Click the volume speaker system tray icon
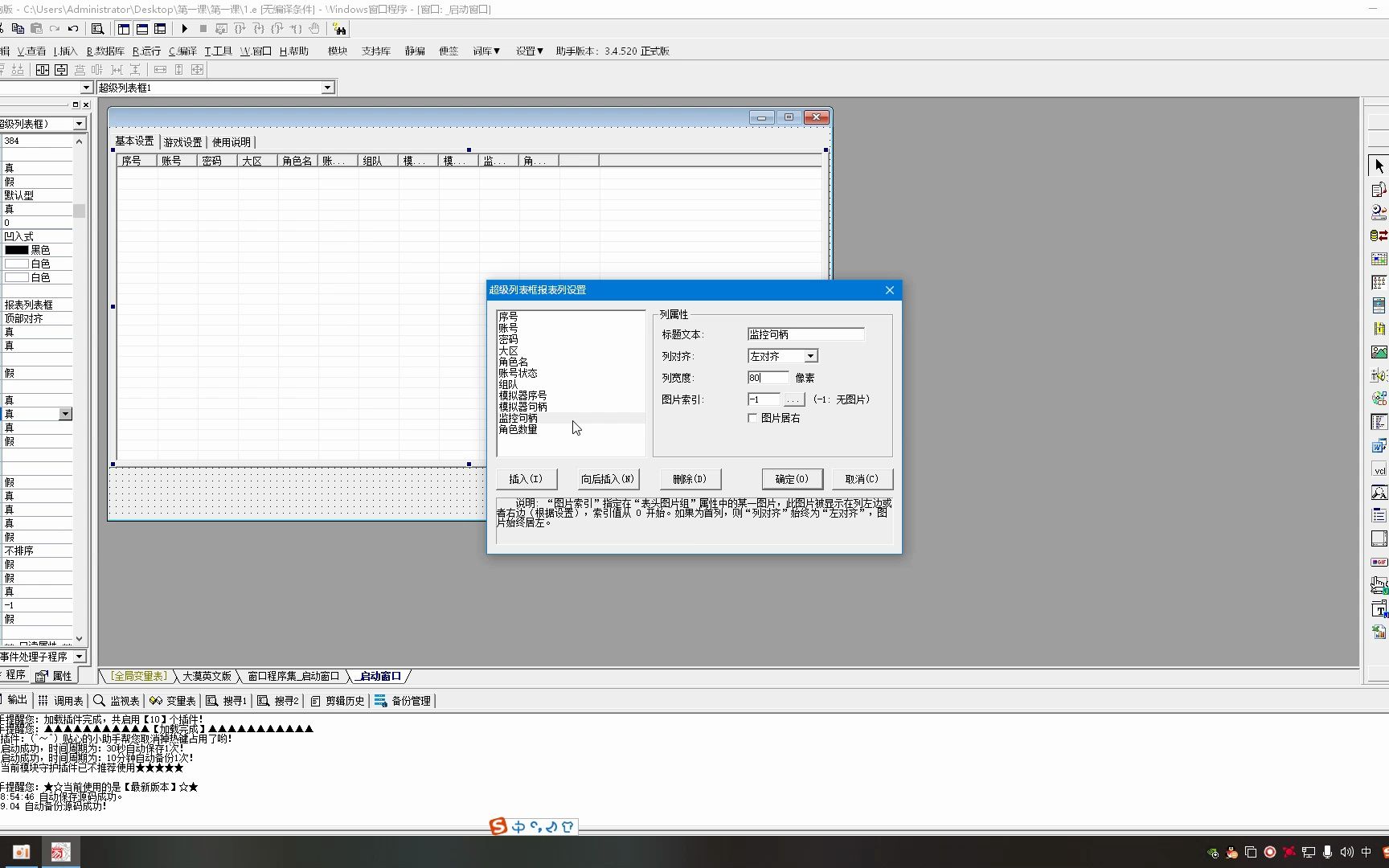This screenshot has width=1389, height=868. coord(1346,852)
